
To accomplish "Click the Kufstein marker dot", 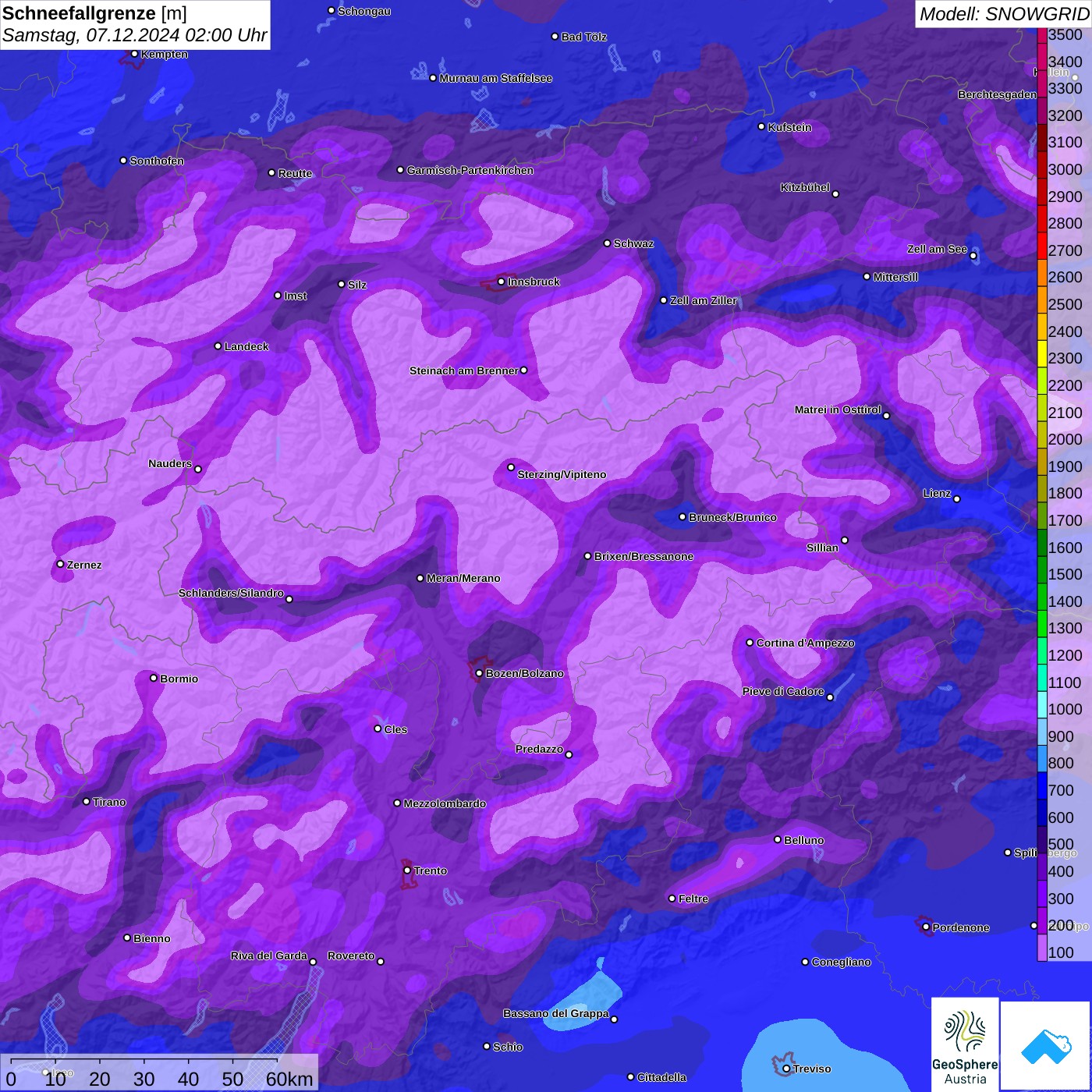I will point(761,126).
